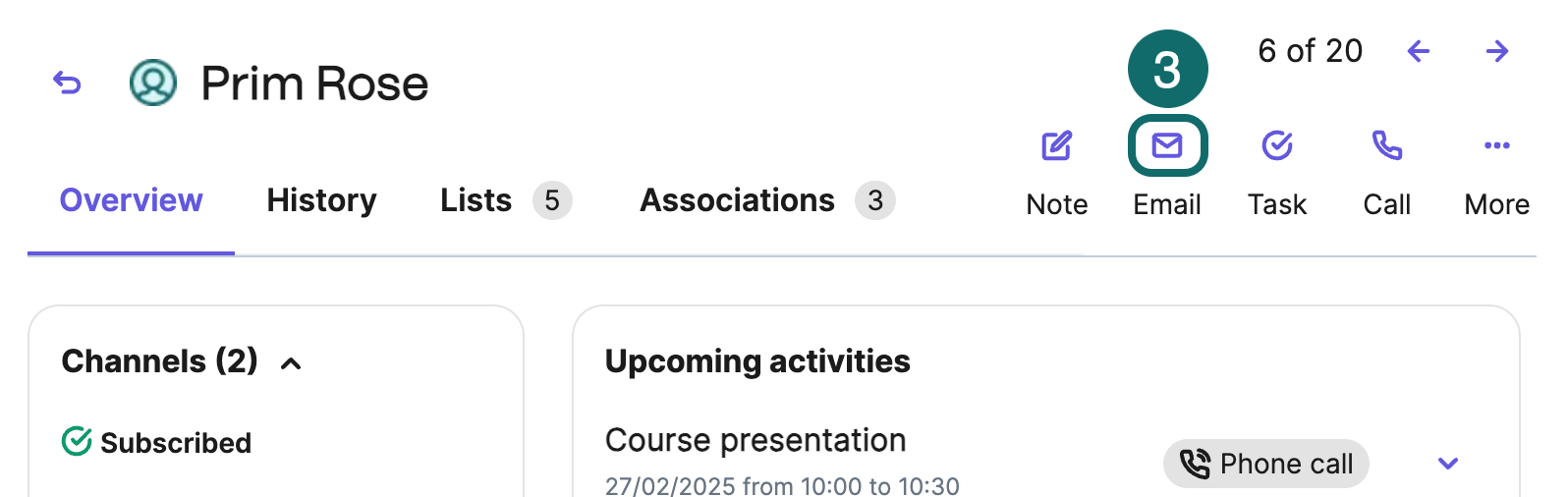This screenshot has width=1568, height=497.
Task: Click the step 3 tooltip marker
Action: coord(1167,69)
